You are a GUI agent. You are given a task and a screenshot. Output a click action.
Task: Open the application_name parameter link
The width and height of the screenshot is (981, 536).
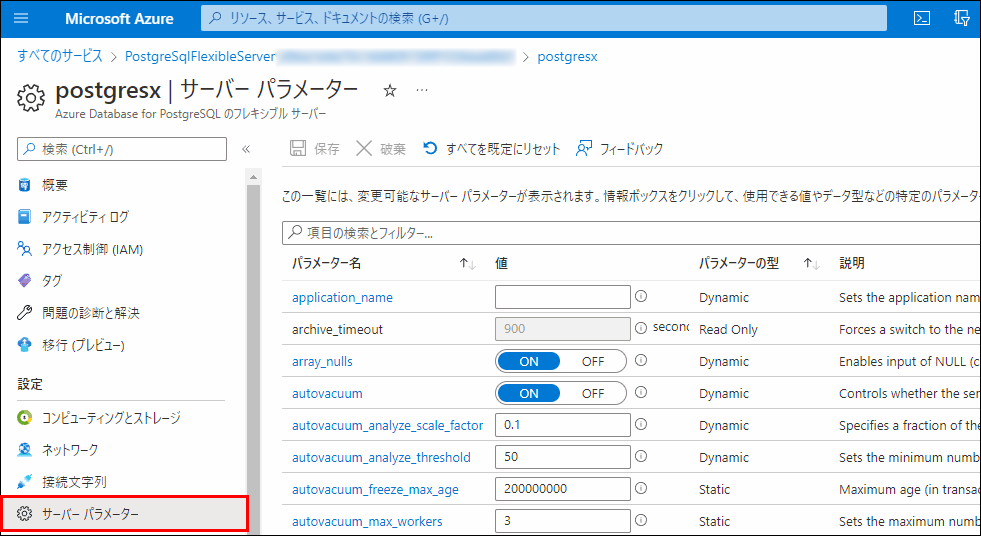[342, 298]
